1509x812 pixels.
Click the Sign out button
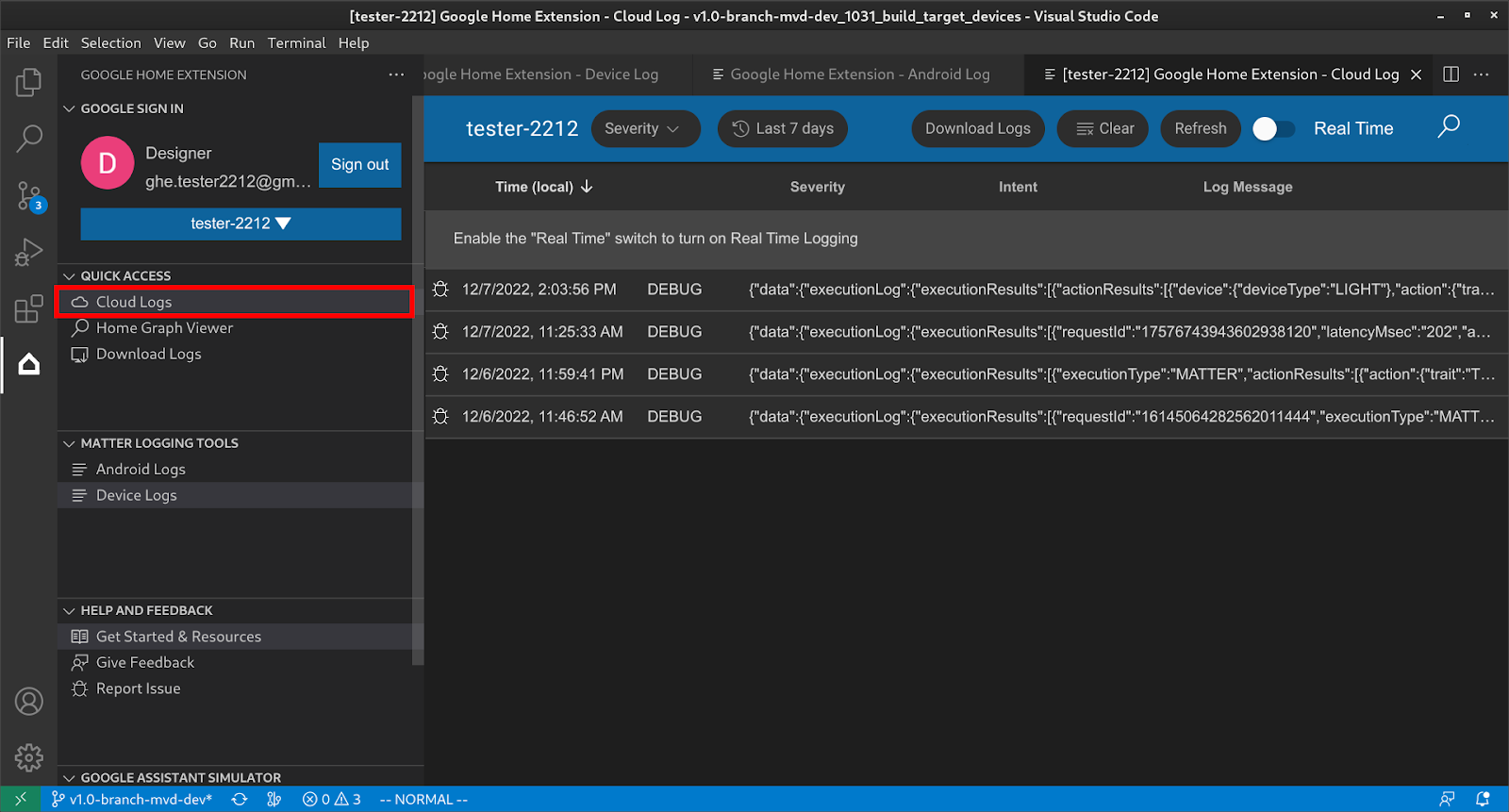coord(359,165)
